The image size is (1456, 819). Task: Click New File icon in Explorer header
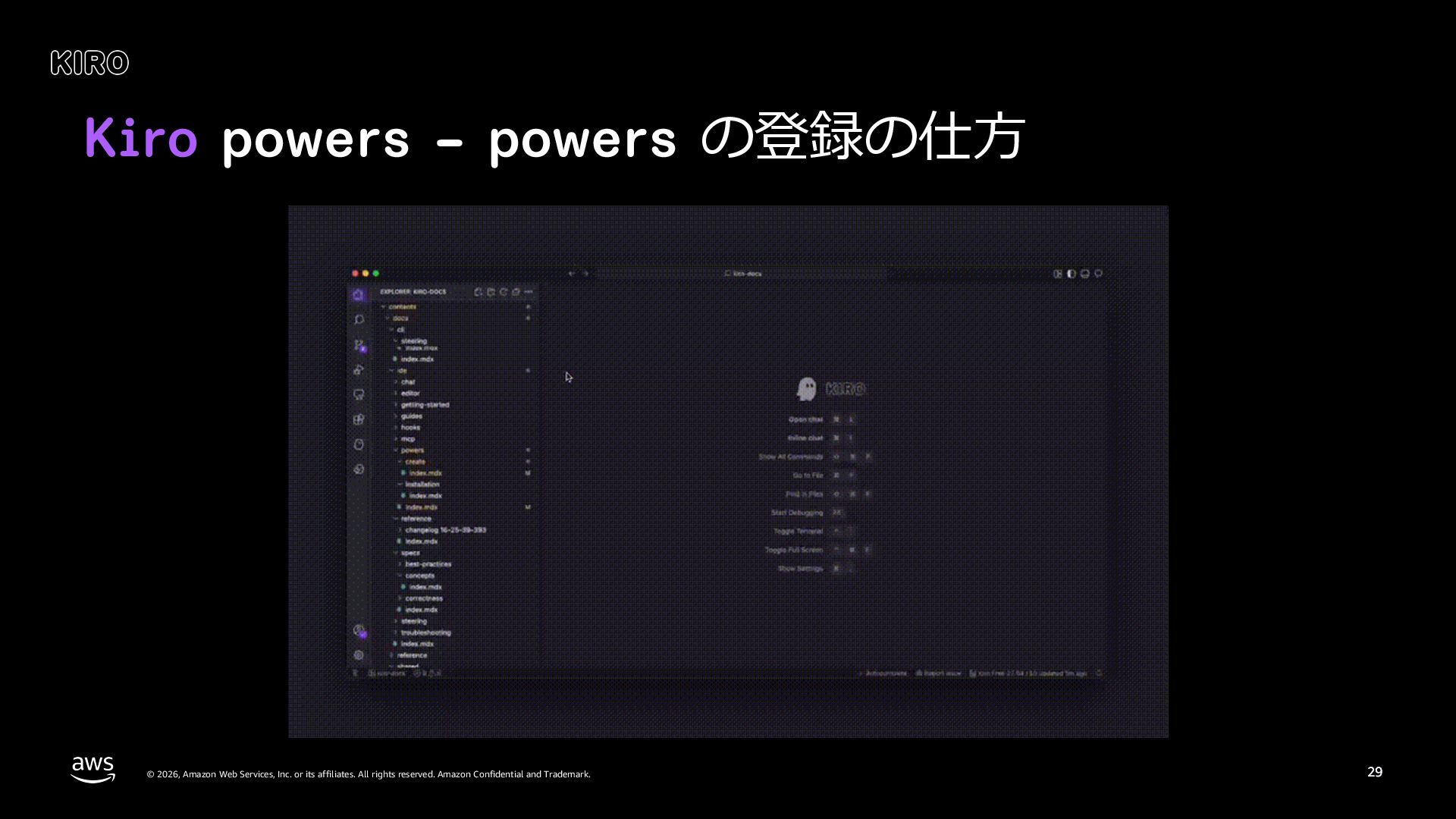coord(478,292)
